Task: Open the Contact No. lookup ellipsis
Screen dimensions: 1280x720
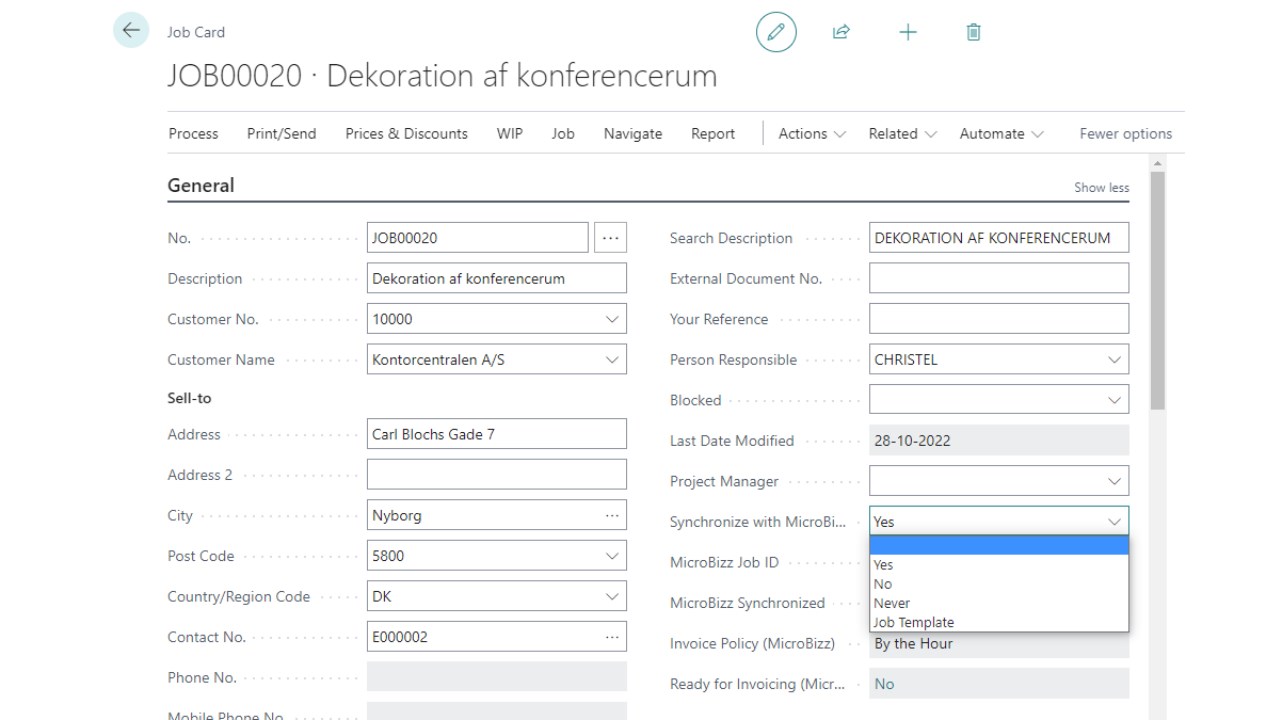Action: (612, 637)
